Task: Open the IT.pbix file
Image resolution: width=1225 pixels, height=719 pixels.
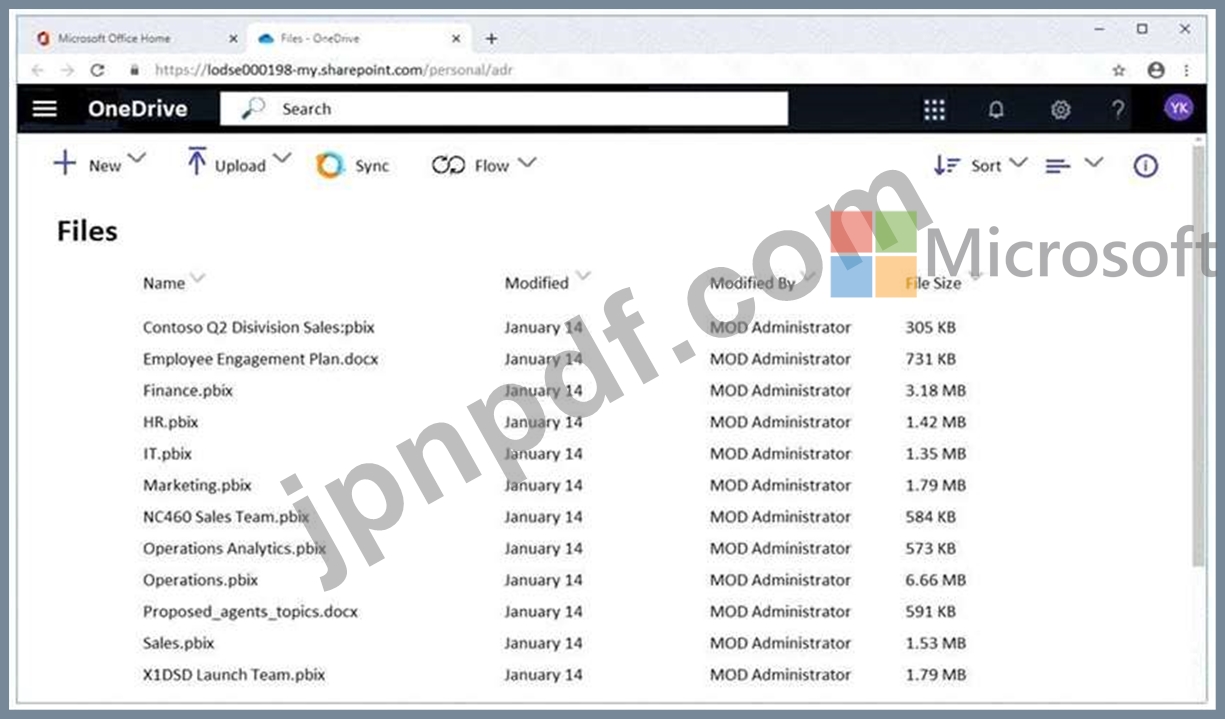Action: click(x=167, y=454)
